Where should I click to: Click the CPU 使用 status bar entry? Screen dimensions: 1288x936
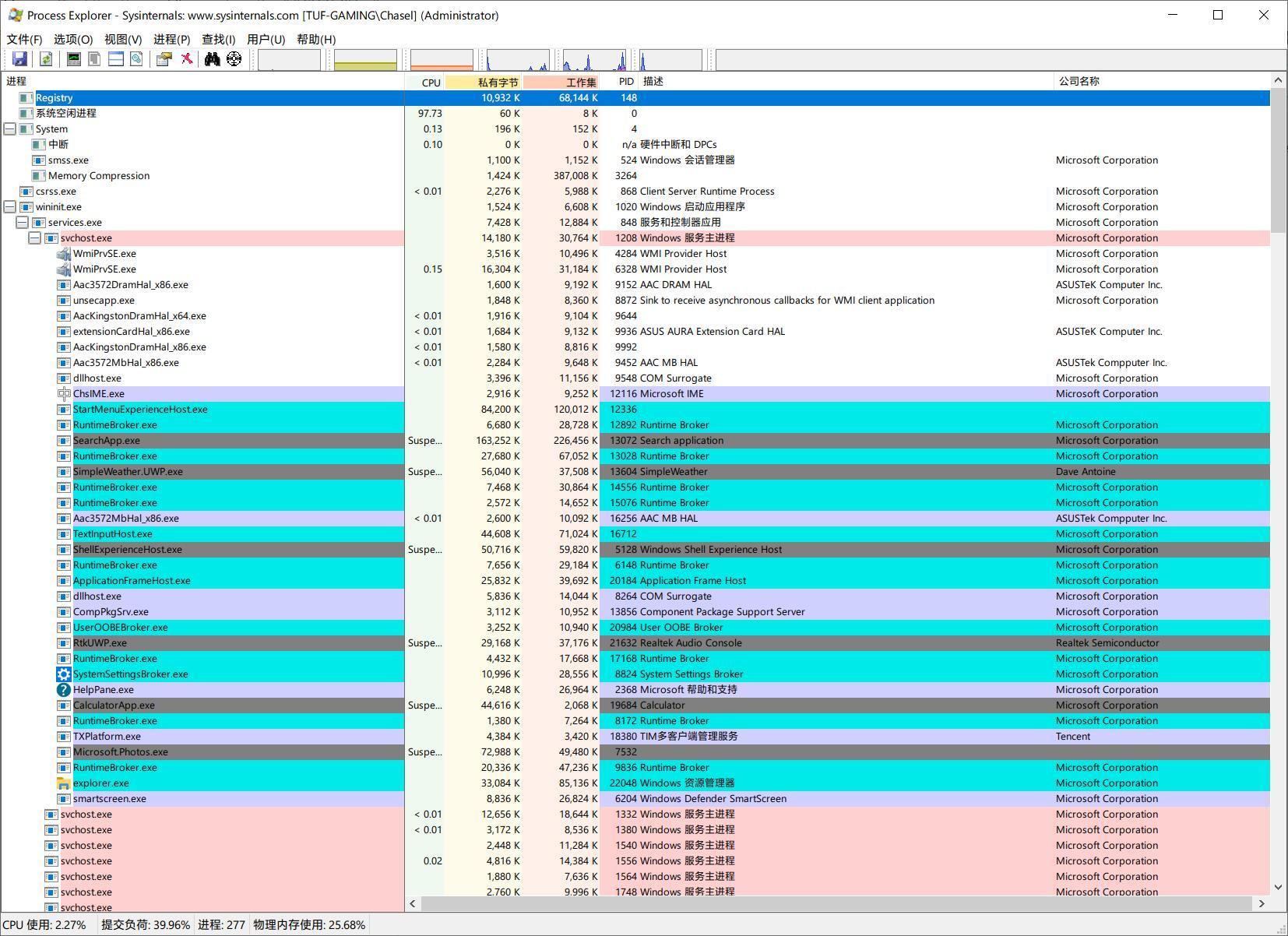tap(44, 925)
